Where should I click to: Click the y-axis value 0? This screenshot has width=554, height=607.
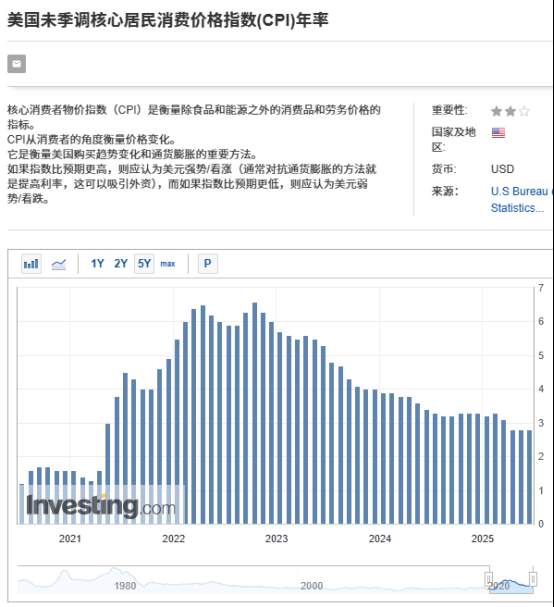(541, 524)
